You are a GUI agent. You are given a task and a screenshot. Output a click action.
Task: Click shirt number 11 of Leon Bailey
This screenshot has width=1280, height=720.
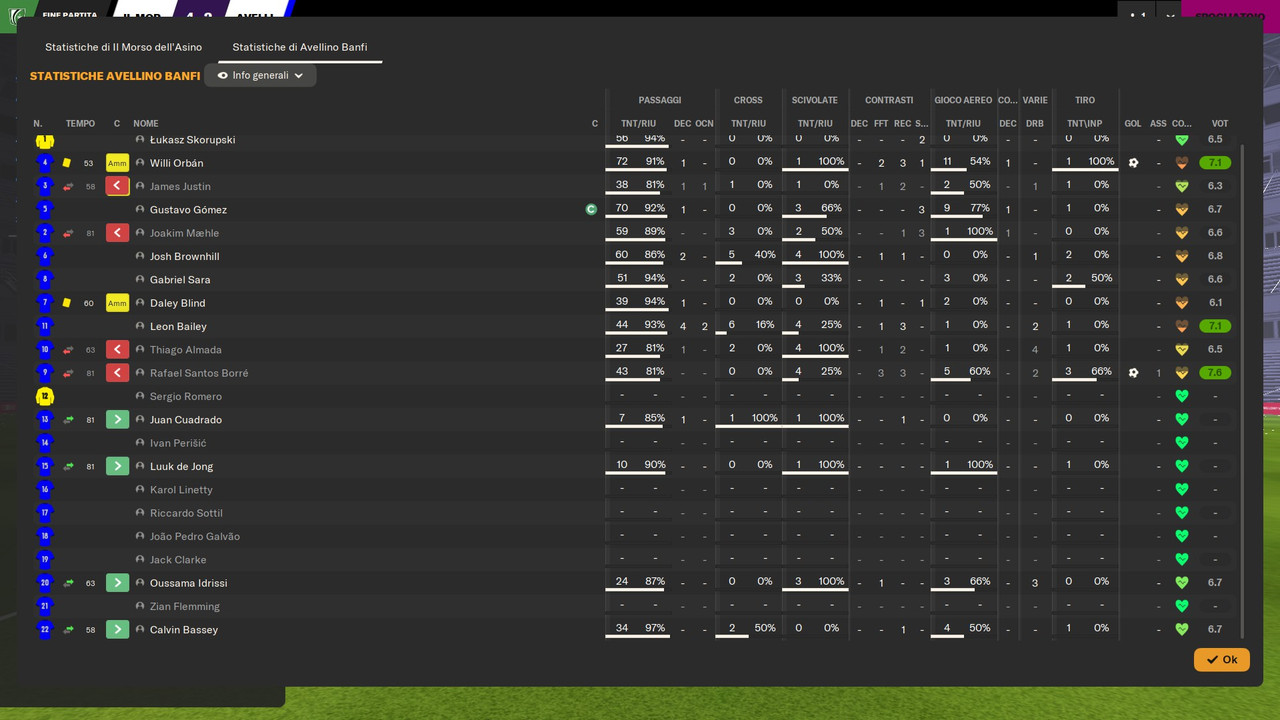[x=44, y=326]
